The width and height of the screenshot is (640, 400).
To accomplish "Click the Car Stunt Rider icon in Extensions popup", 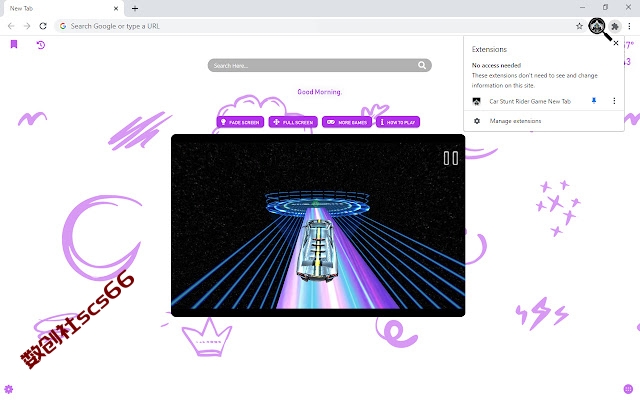I will [476, 101].
